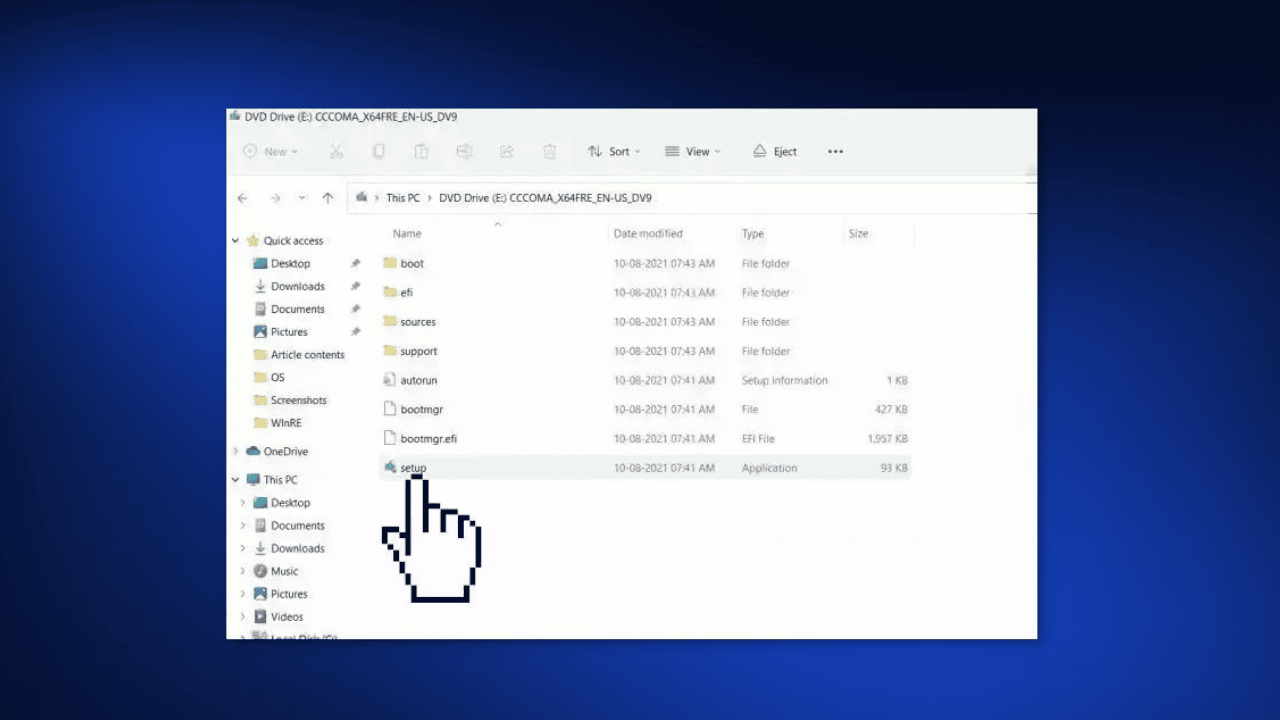Viewport: 1280px width, 720px height.
Task: Click the setup application icon
Action: click(390, 467)
